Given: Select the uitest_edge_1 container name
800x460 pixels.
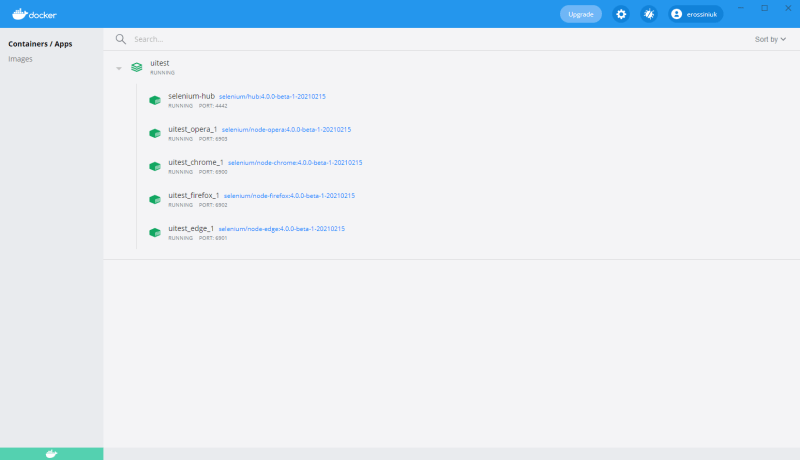Looking at the screenshot, I should 191,228.
